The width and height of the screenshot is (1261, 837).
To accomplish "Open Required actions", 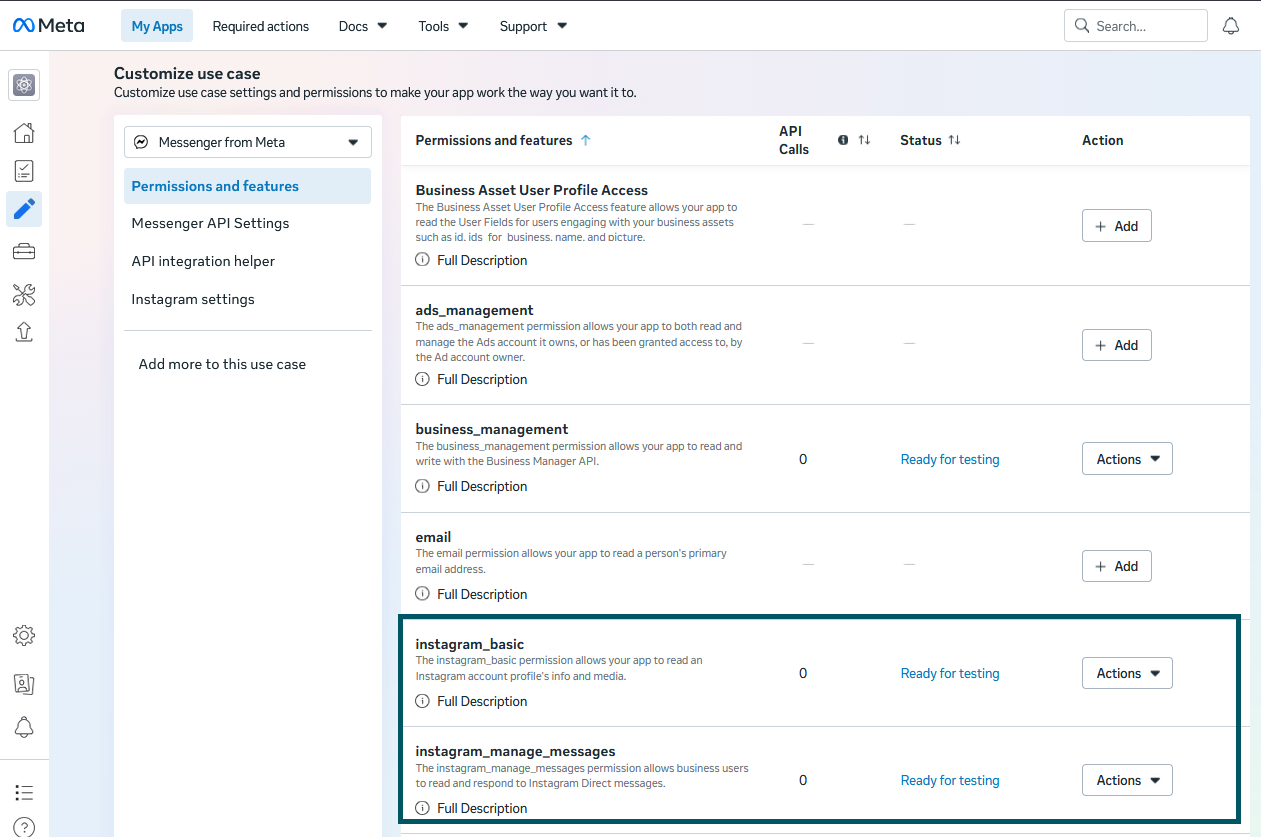I will [x=261, y=26].
